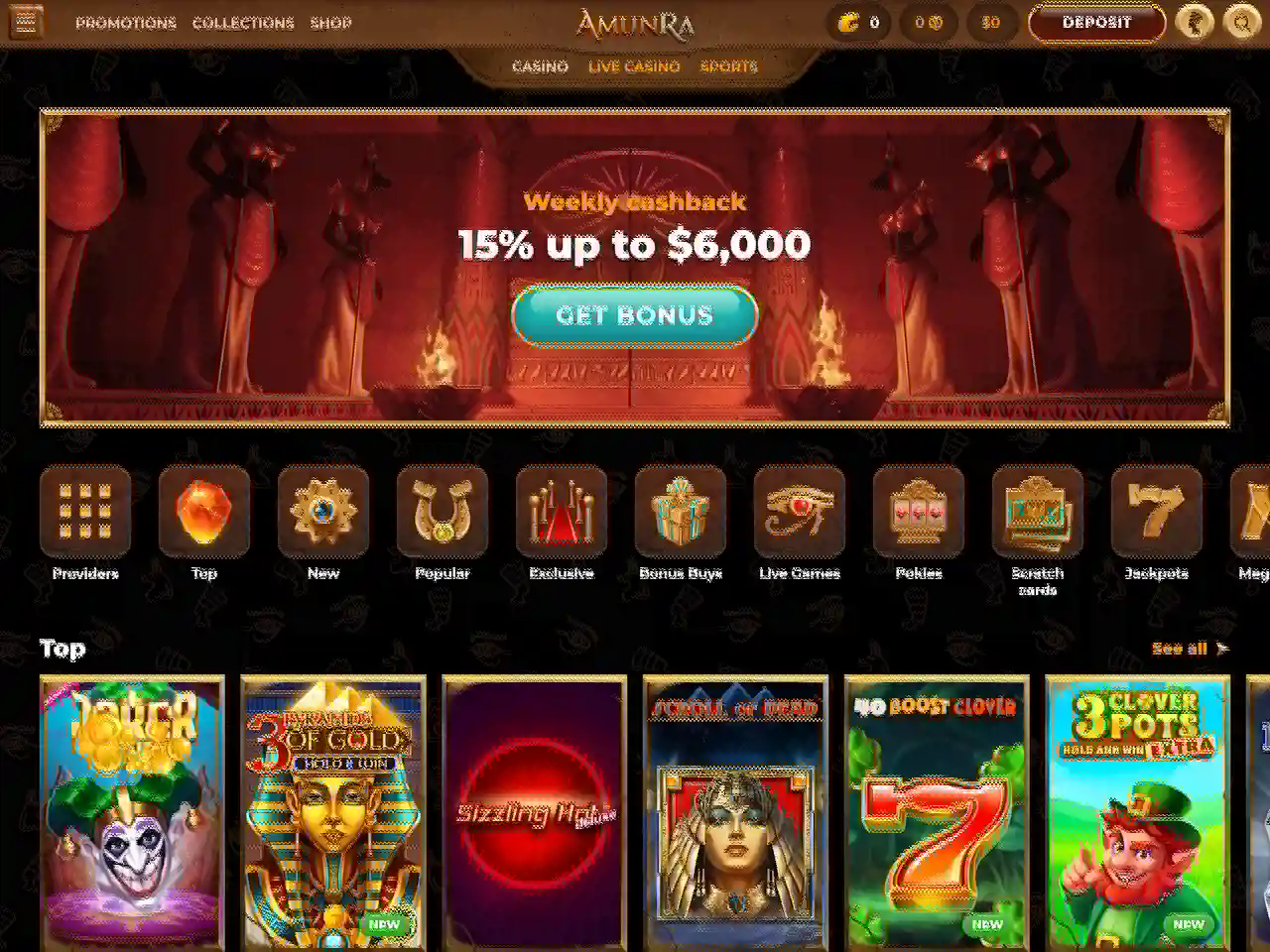
Task: Open the Promotions menu item
Action: click(126, 23)
